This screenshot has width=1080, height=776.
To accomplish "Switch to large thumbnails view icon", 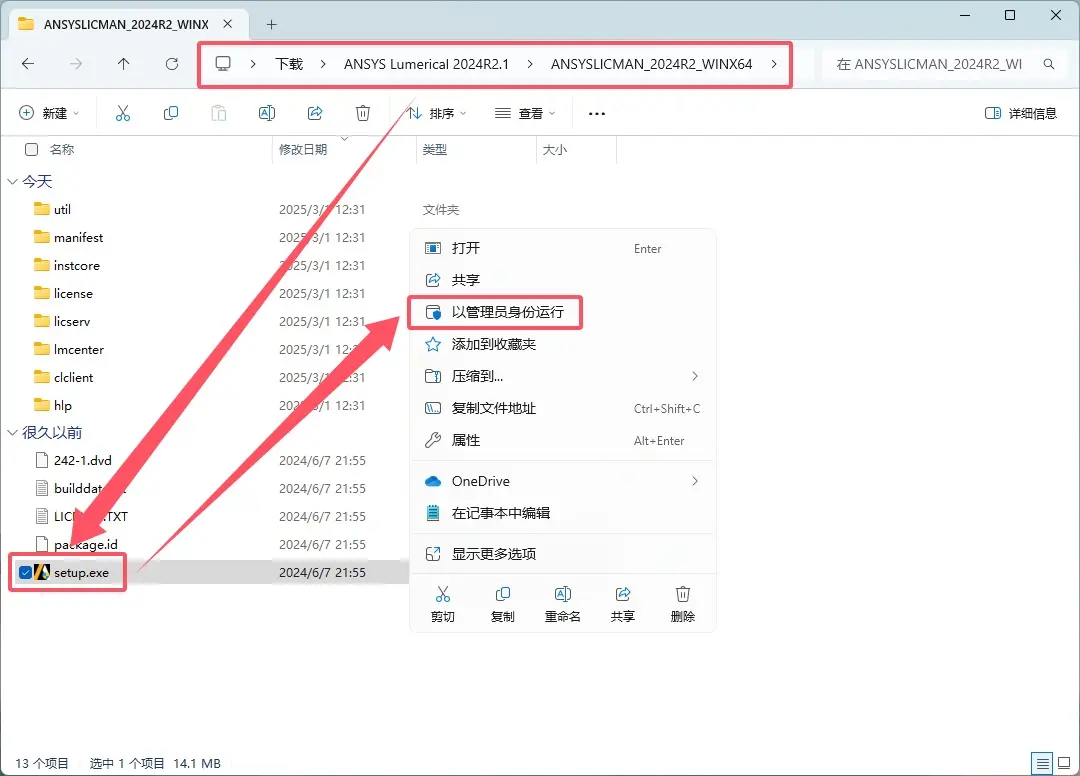I will click(x=1062, y=763).
